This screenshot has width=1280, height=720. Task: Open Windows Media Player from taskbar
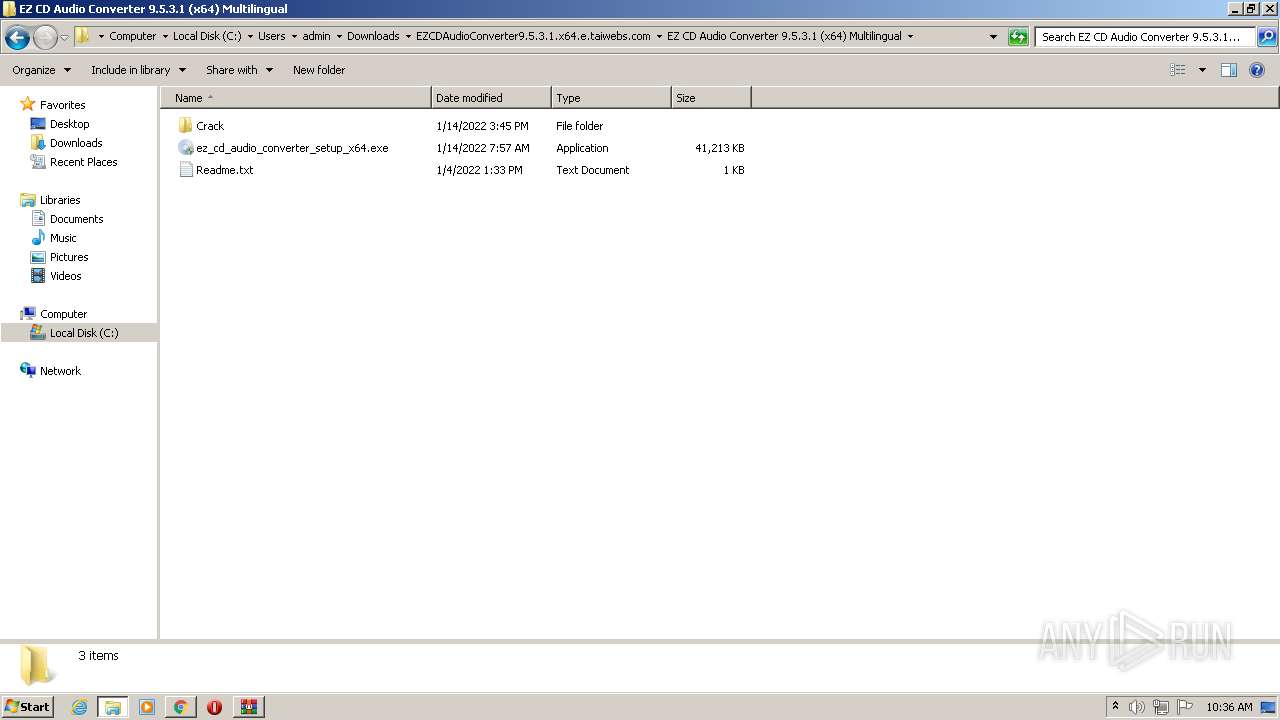coord(147,707)
